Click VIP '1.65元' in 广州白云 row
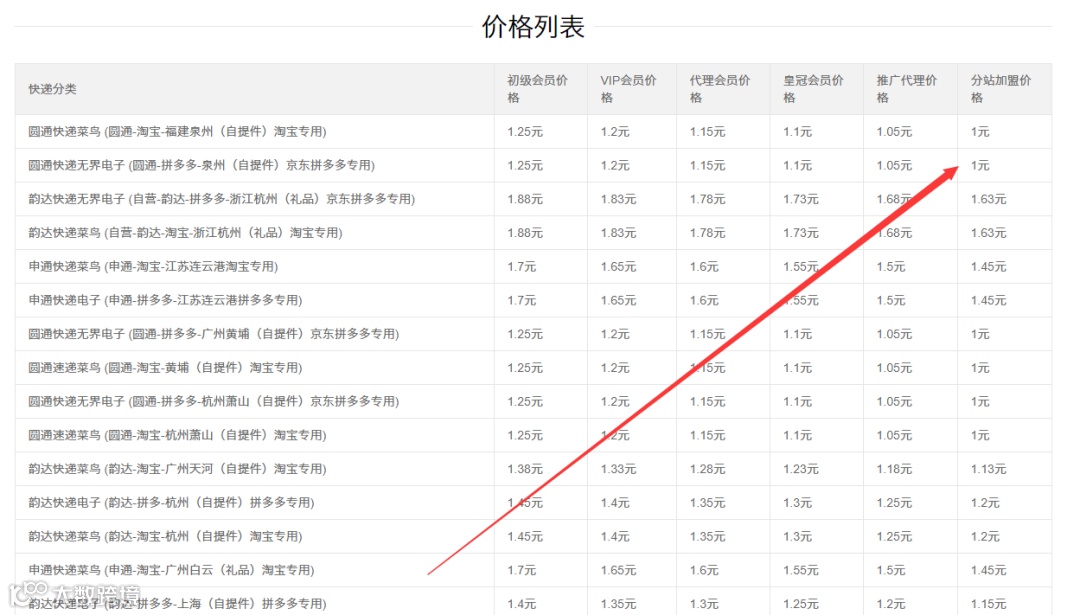This screenshot has width=1080, height=615. point(618,570)
